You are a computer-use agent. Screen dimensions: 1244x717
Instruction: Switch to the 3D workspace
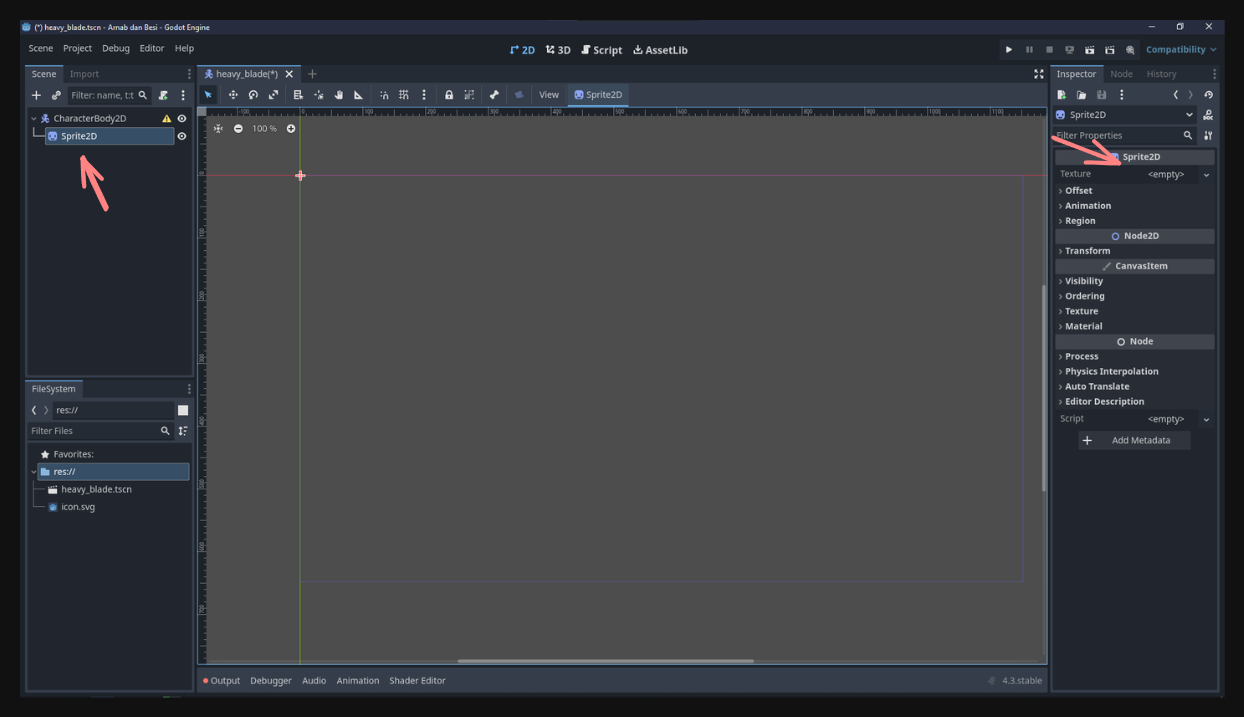558,50
